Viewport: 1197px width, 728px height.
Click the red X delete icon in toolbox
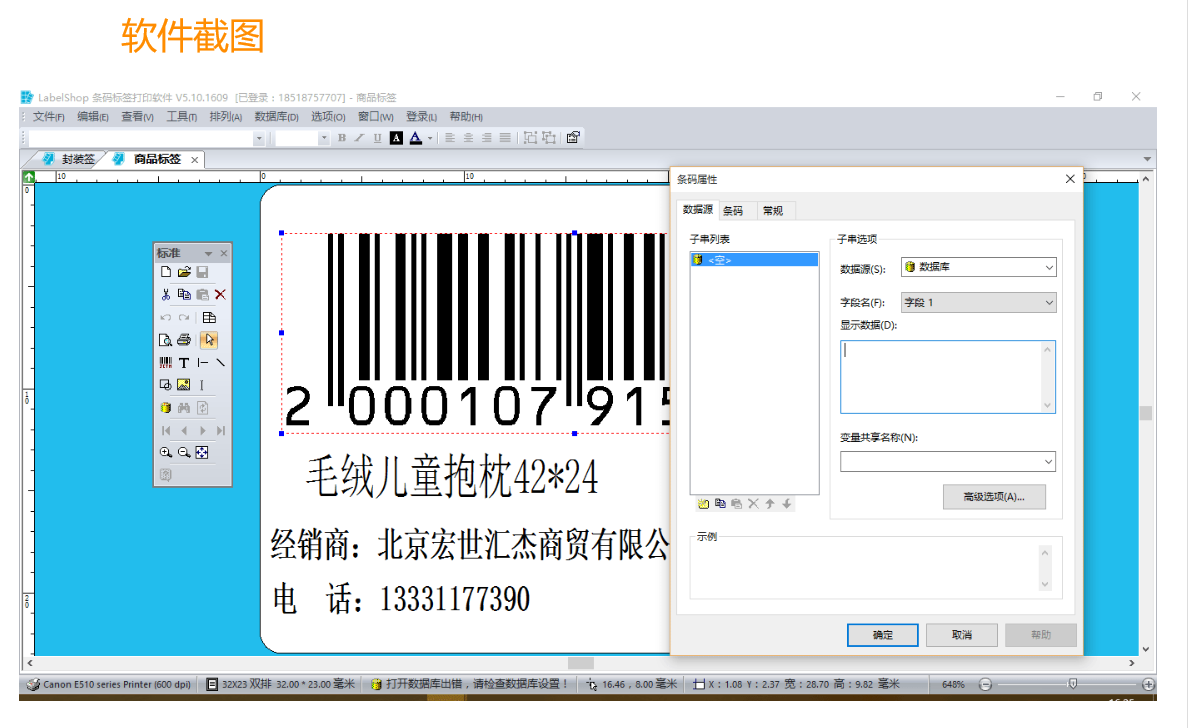[x=221, y=295]
